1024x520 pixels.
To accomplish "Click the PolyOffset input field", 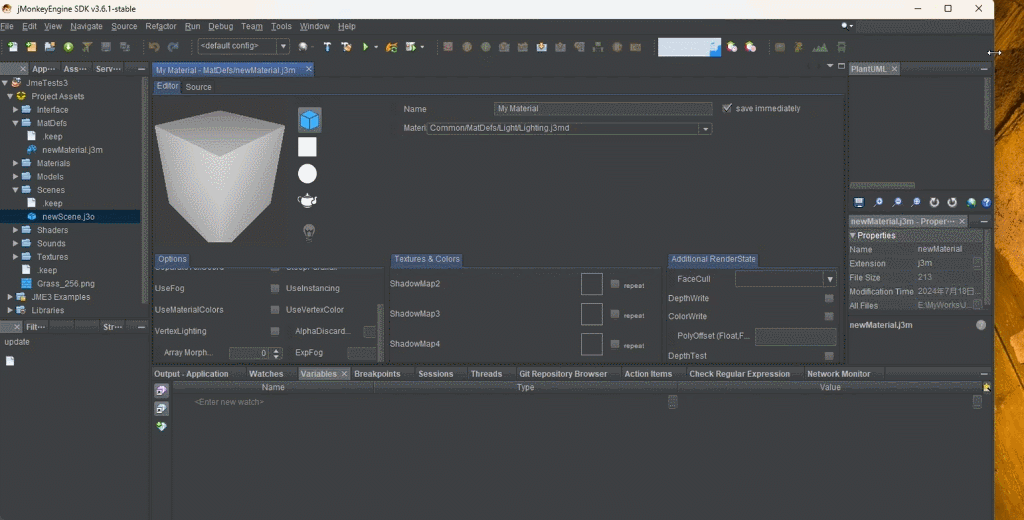I will (x=795, y=337).
